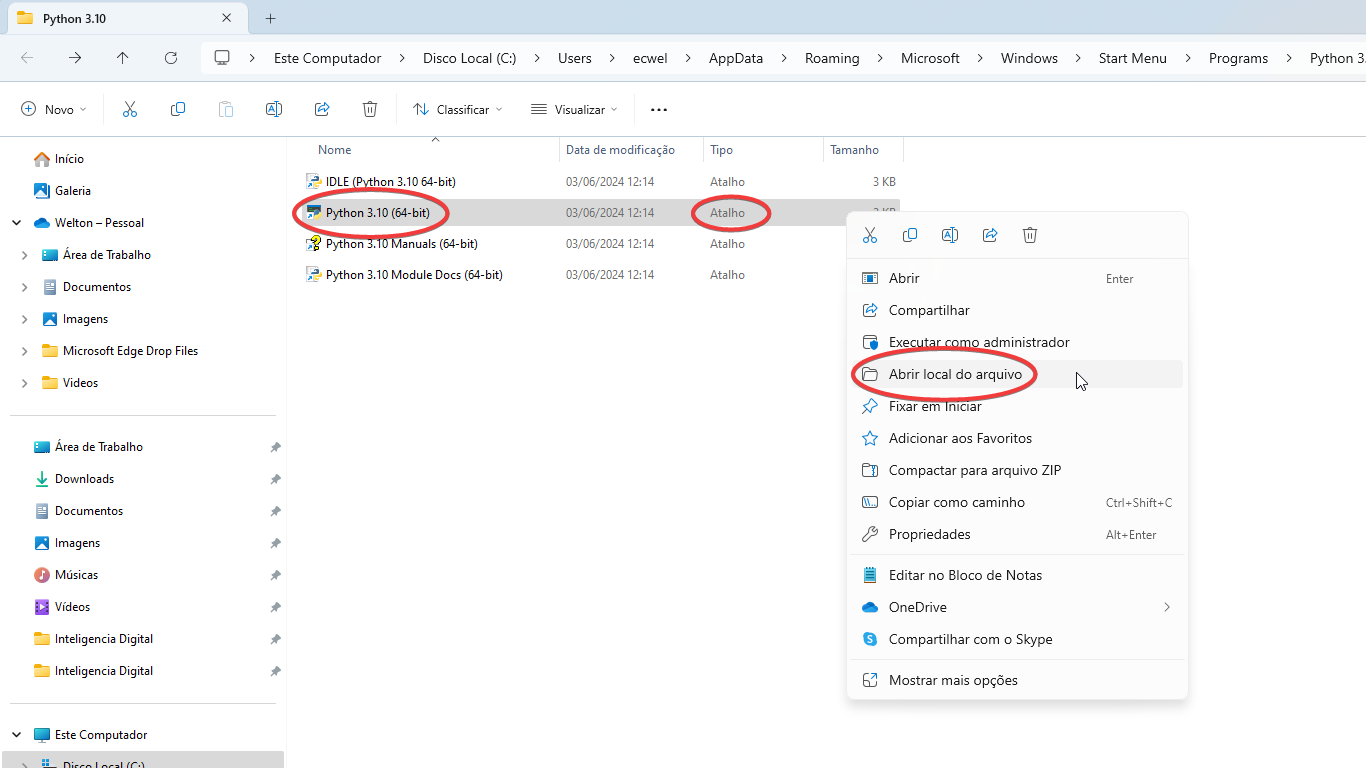1366x768 pixels.
Task: Choose Executar como administrador
Action: [x=1017, y=343]
